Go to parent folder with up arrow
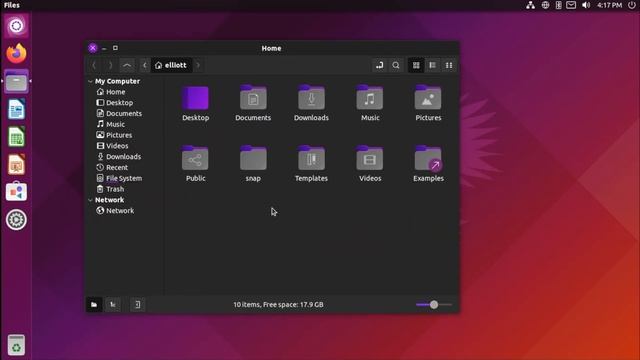This screenshot has width=640, height=360. (127, 65)
